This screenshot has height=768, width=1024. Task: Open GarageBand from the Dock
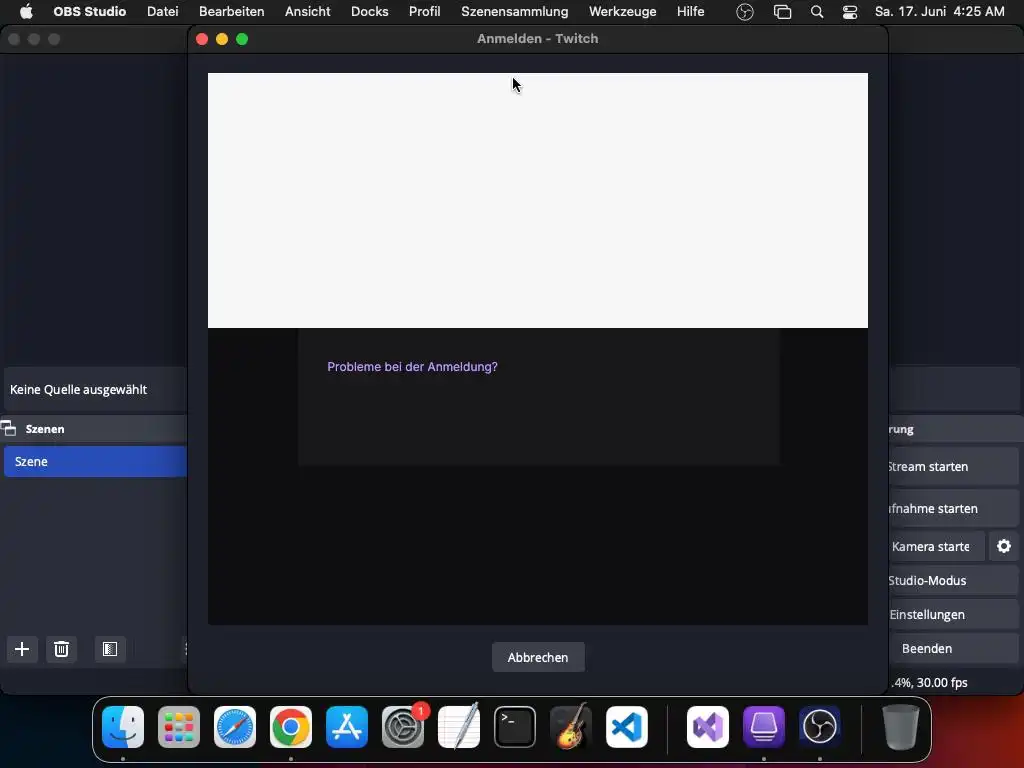click(x=571, y=727)
